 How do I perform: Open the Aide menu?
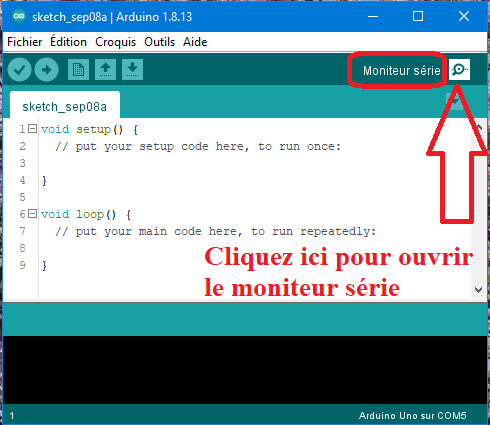click(x=195, y=42)
